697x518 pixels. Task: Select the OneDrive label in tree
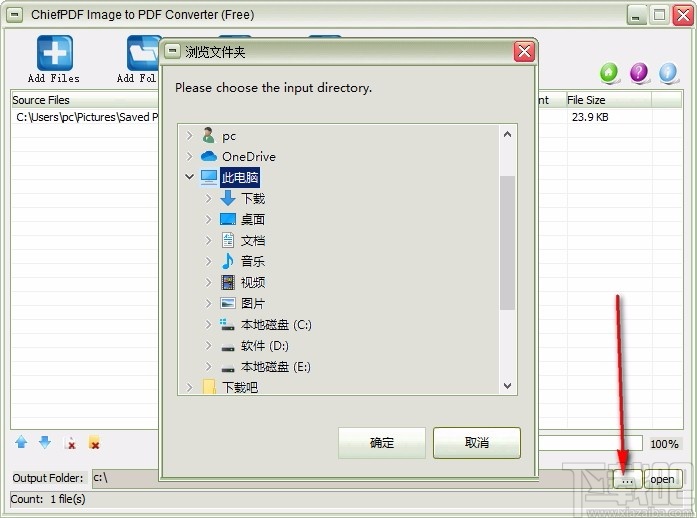point(249,157)
